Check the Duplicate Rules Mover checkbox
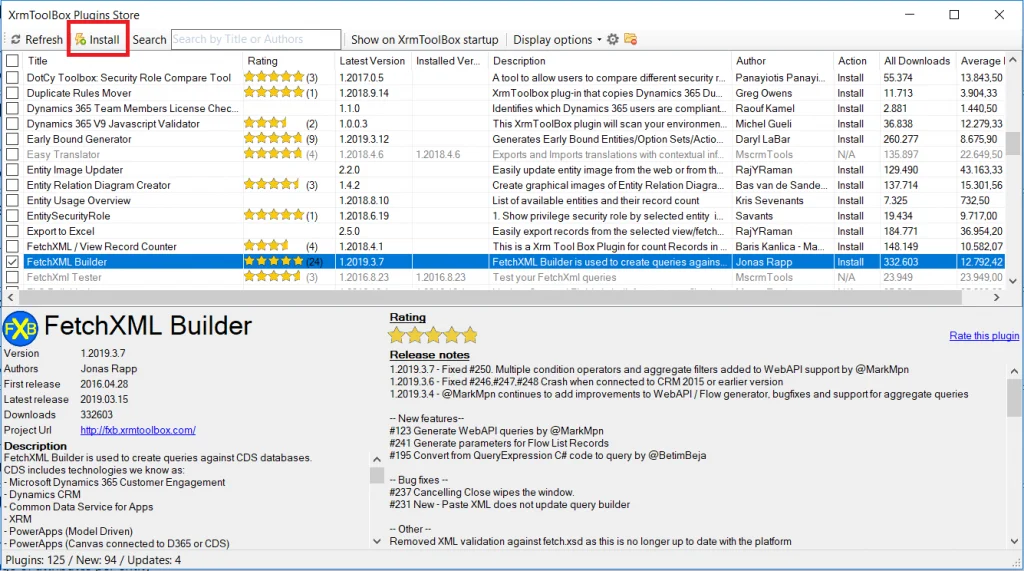The image size is (1024, 571). pos(12,93)
